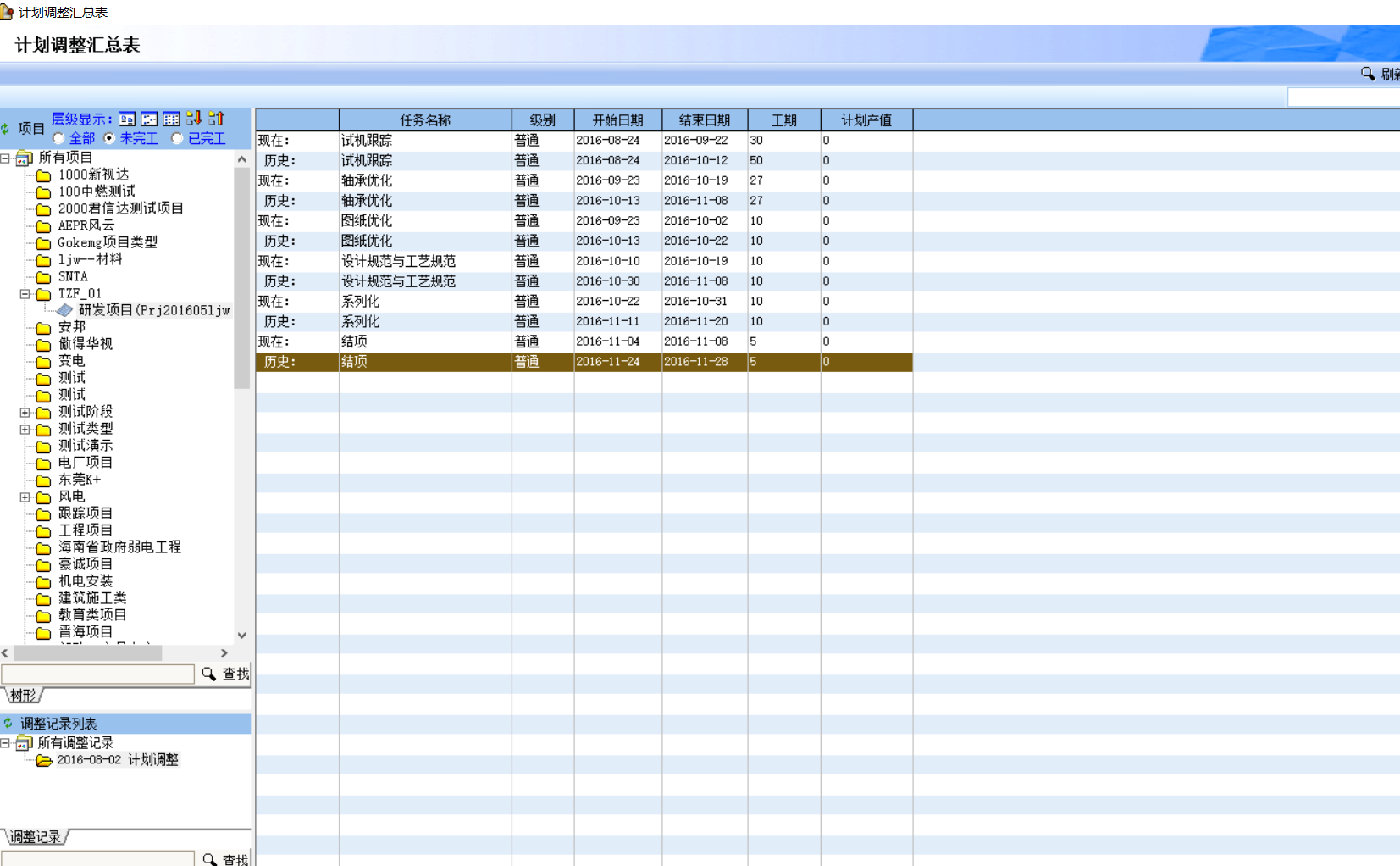Click the project tree search input field
Viewport: 1400px width, 866px height.
(97, 674)
